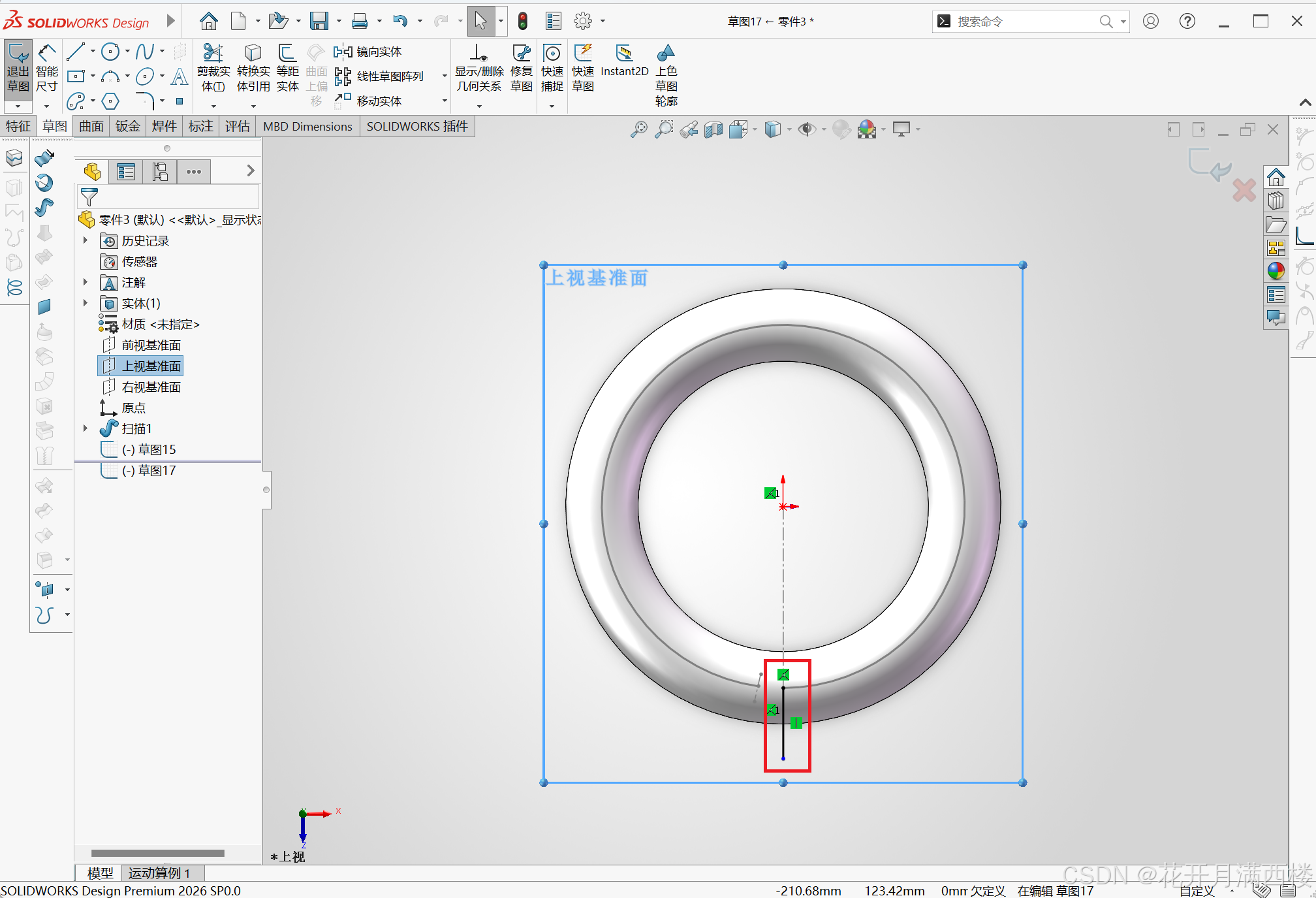Select the Corner Rectangle tool
The width and height of the screenshot is (1316, 898).
click(x=76, y=76)
